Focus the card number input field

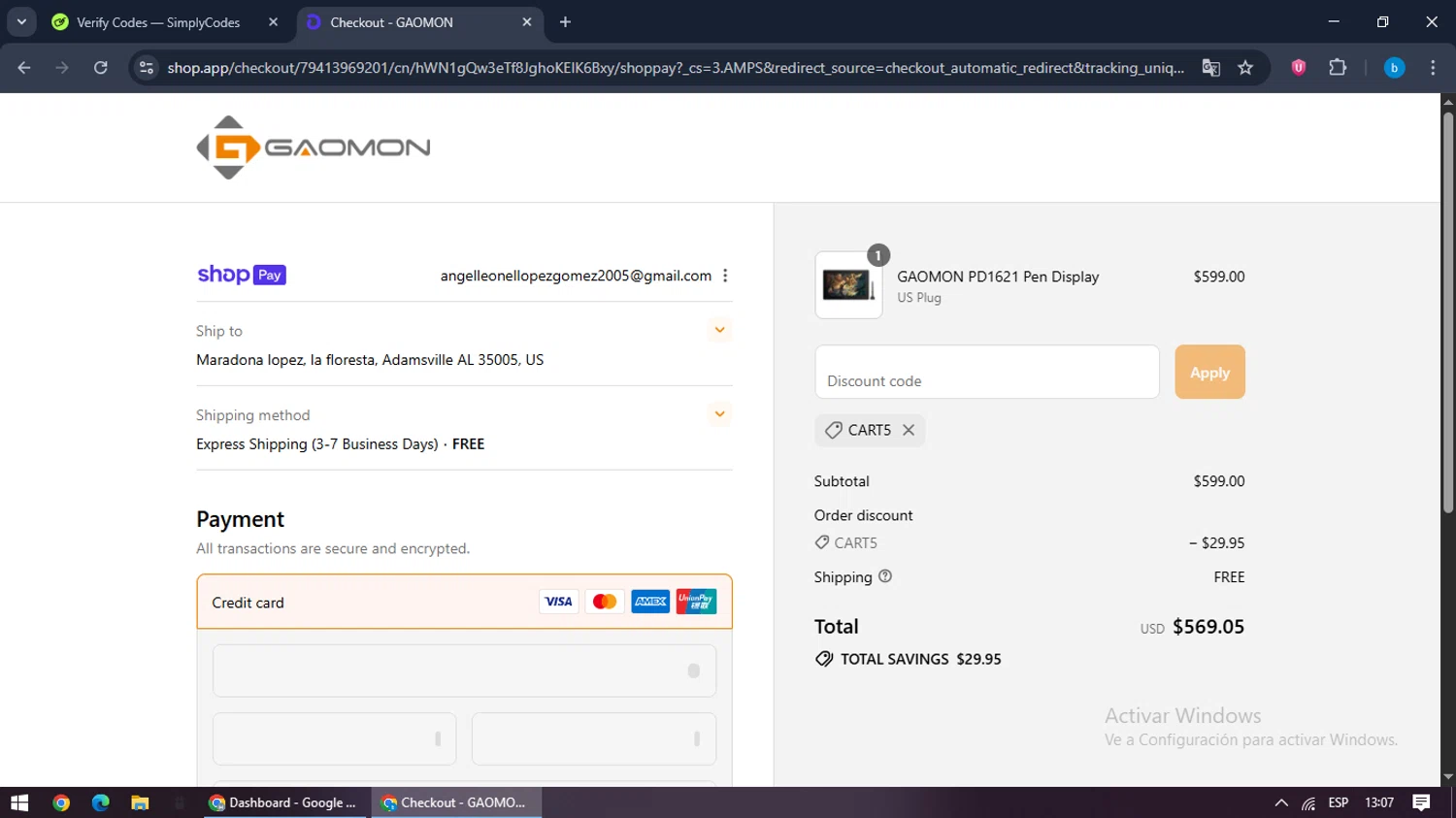(x=464, y=671)
